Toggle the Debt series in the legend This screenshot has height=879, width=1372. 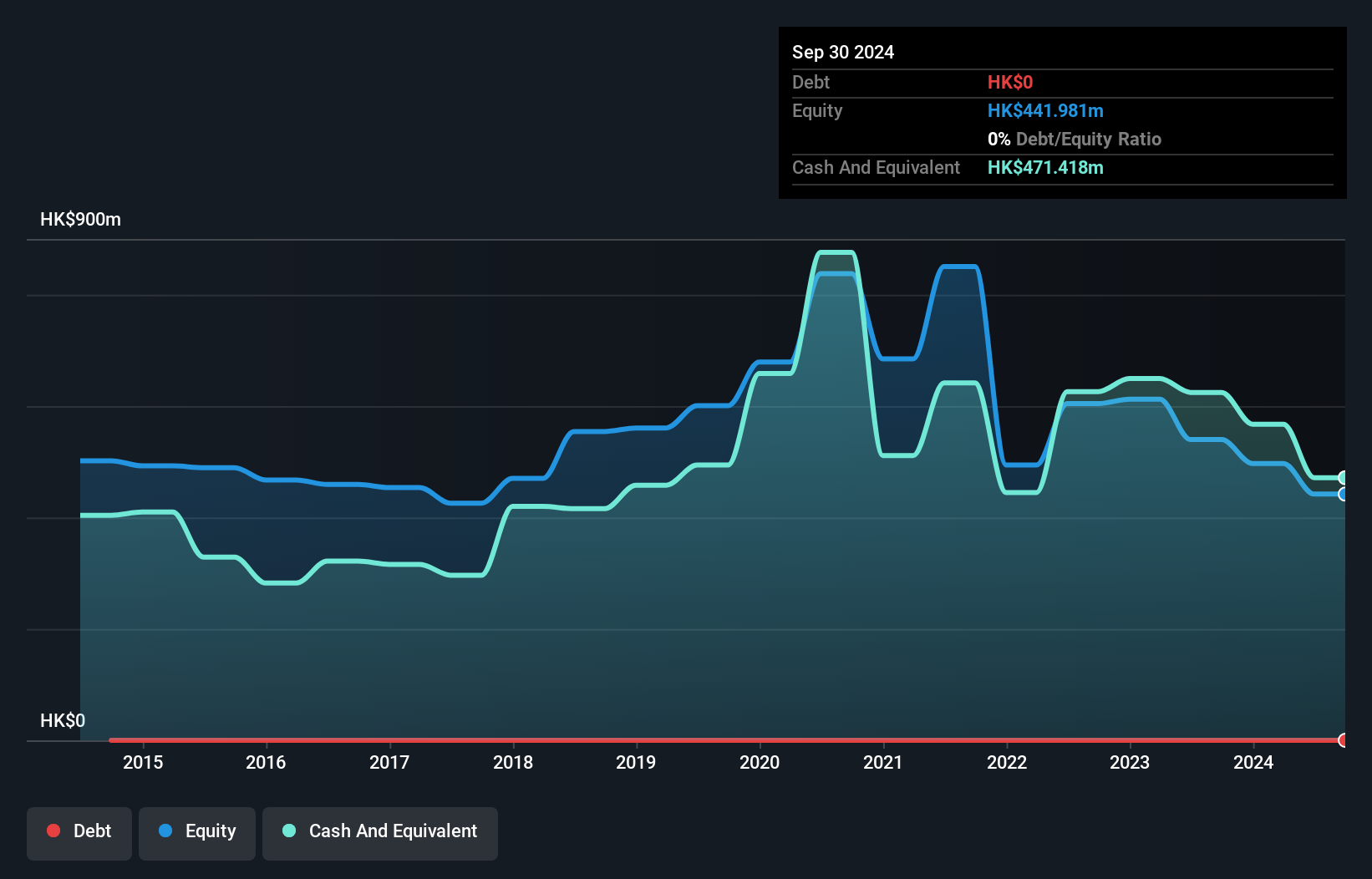[x=79, y=833]
